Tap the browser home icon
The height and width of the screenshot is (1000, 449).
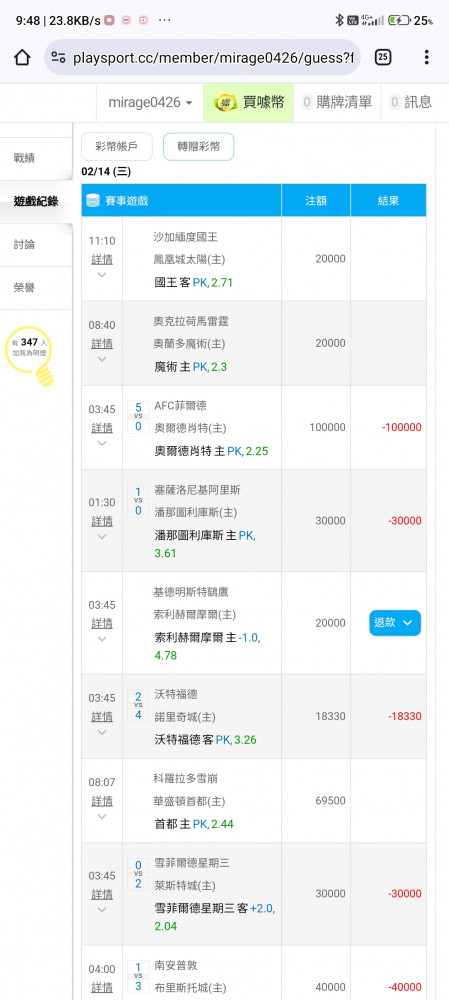coord(22,57)
